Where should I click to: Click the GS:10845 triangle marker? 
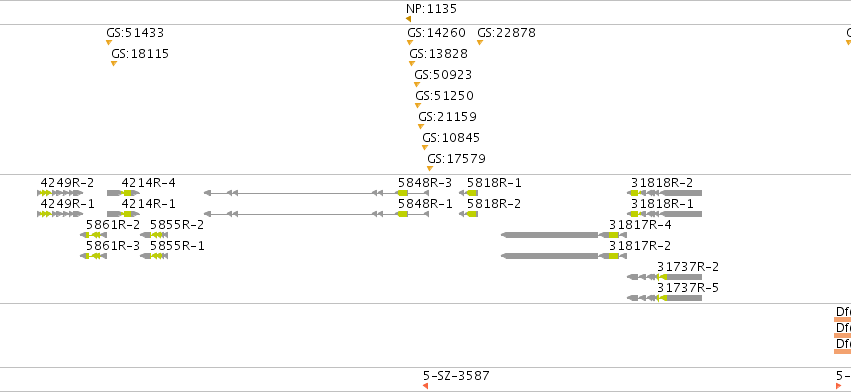coord(425,148)
